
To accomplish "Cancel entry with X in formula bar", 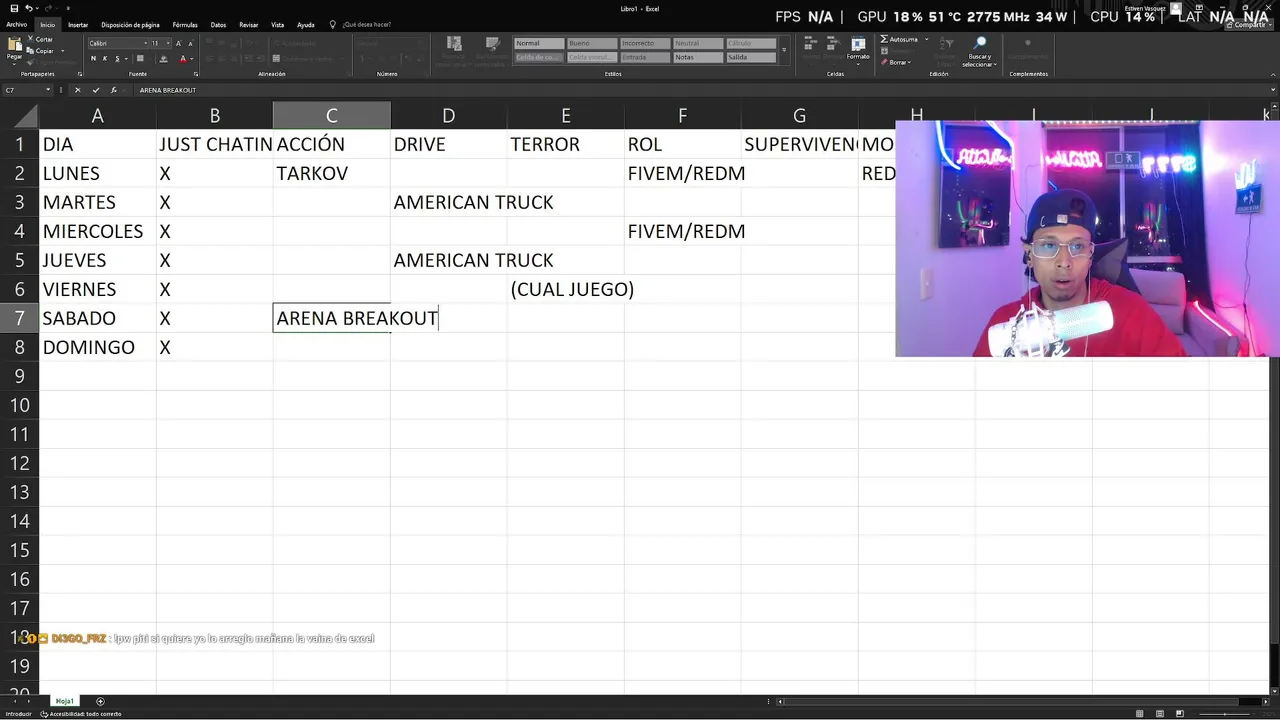I will pos(78,90).
